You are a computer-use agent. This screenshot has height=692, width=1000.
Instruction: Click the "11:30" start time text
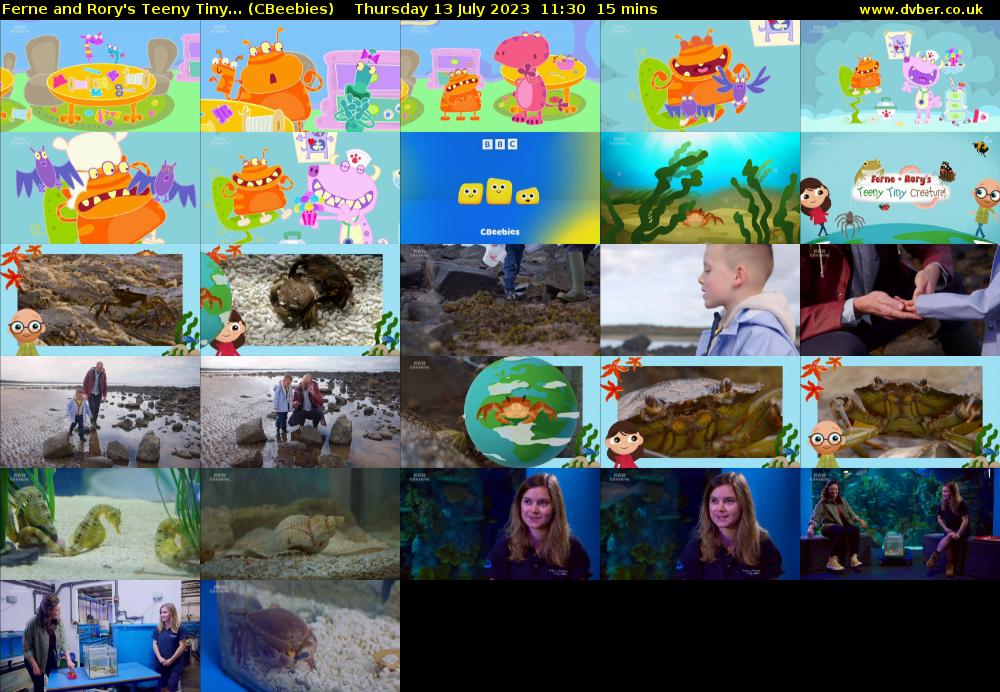(563, 9)
